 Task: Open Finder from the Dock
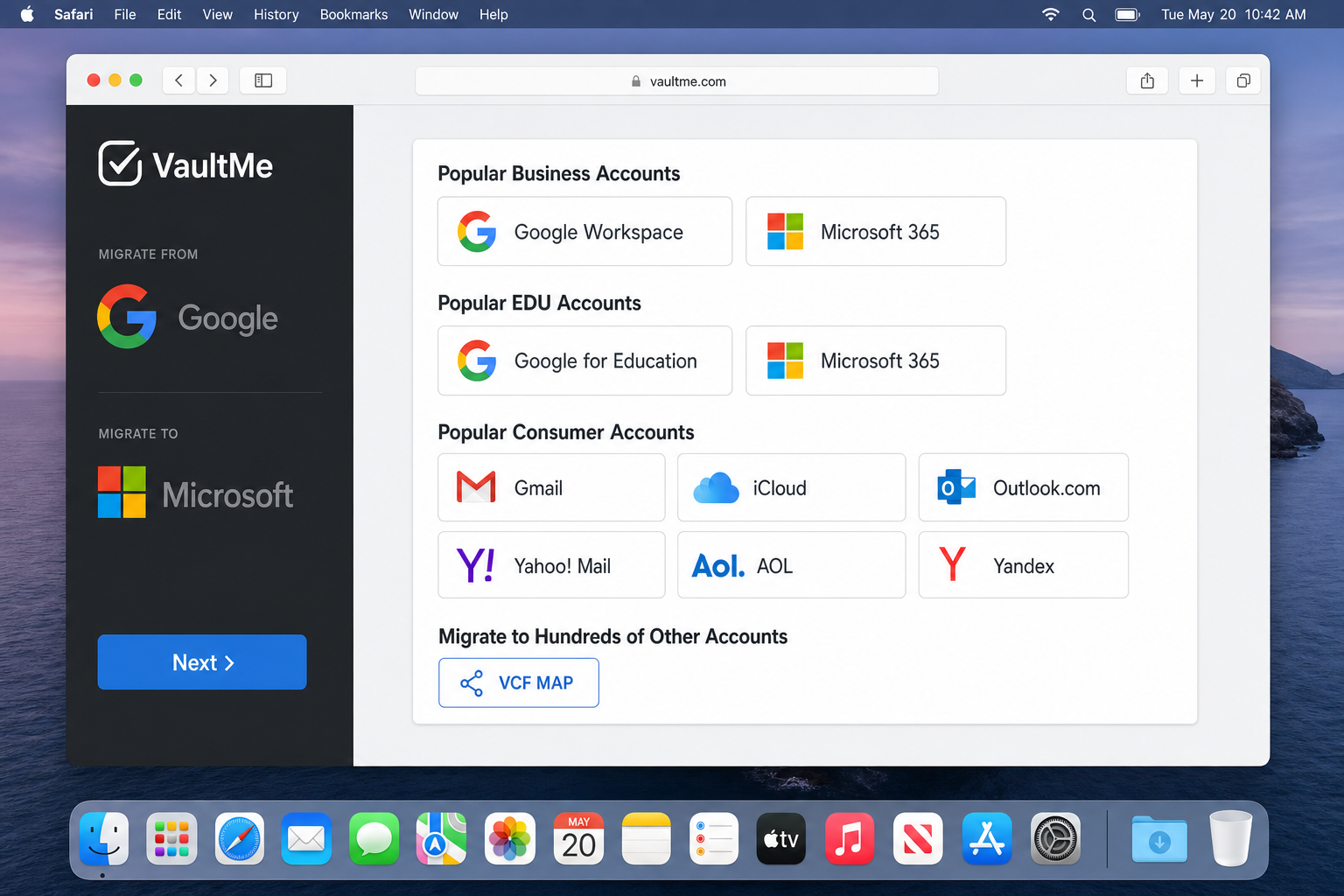(x=104, y=838)
